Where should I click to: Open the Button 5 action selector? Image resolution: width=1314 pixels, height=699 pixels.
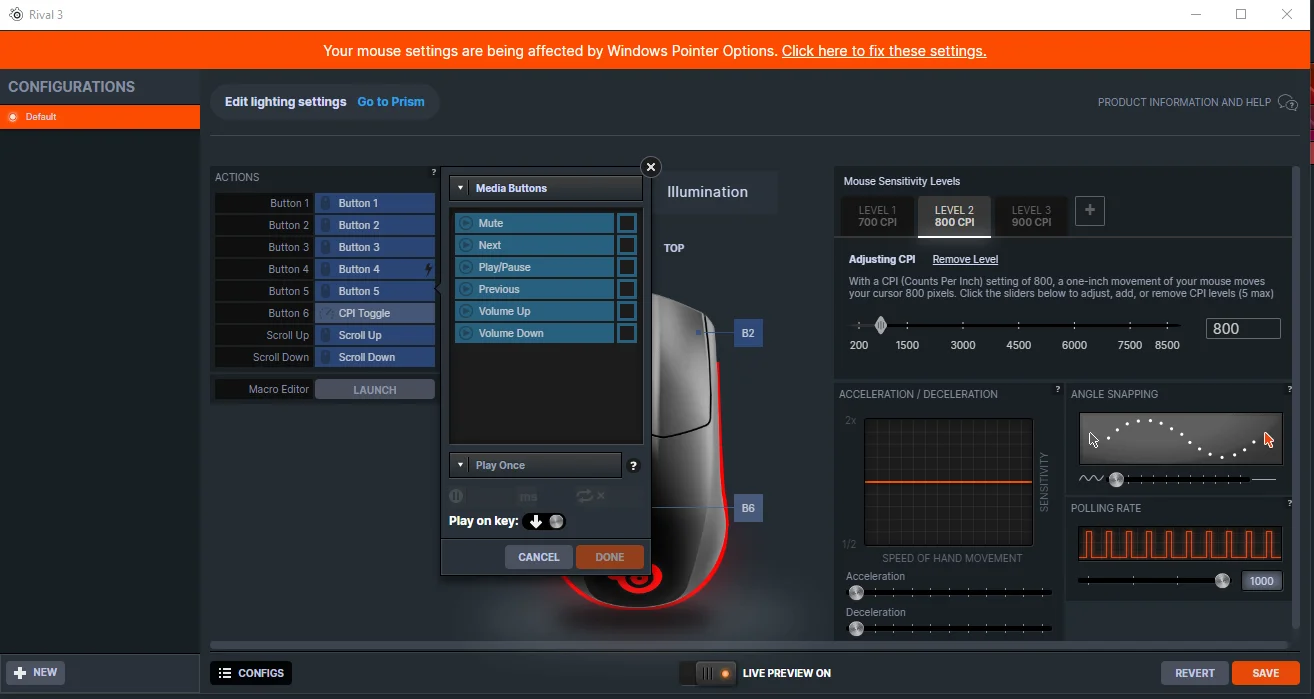(x=375, y=291)
